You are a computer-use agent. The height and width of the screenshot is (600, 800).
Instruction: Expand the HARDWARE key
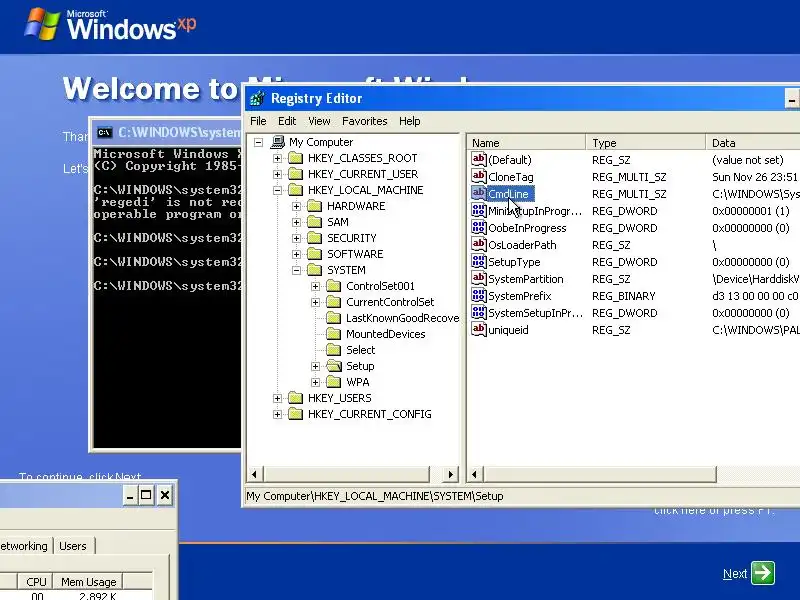296,207
